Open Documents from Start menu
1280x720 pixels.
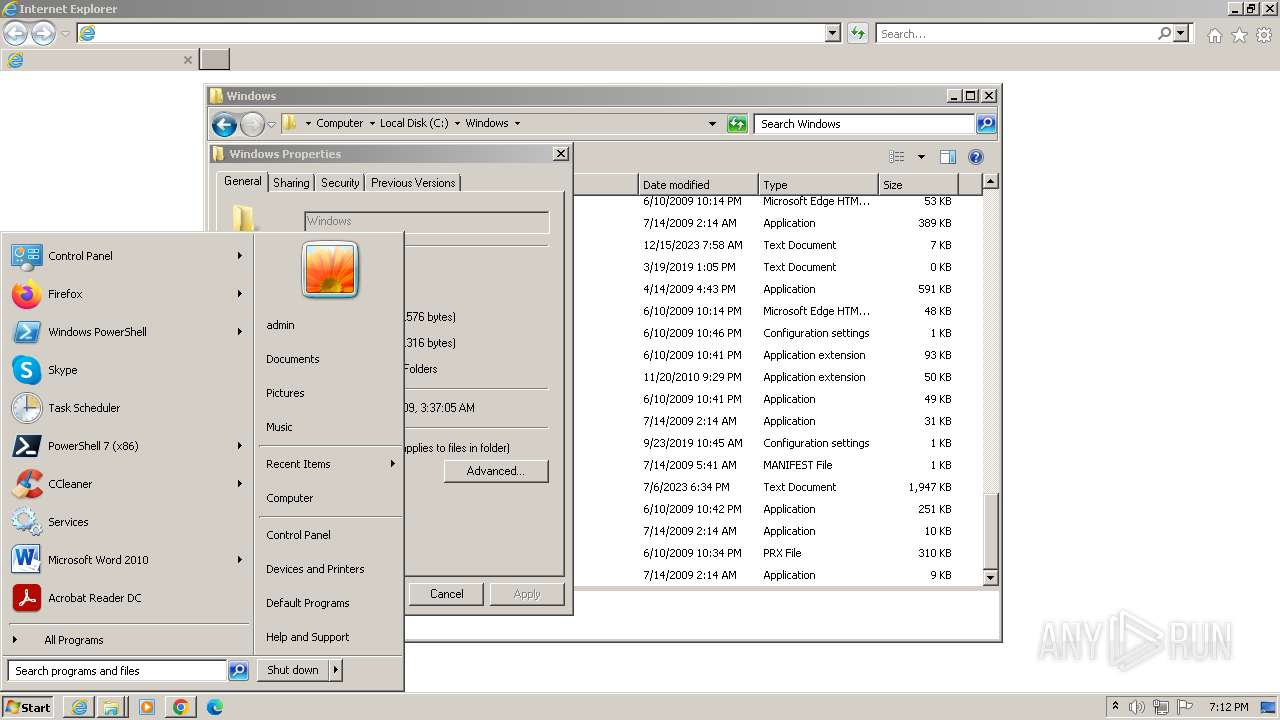click(293, 359)
